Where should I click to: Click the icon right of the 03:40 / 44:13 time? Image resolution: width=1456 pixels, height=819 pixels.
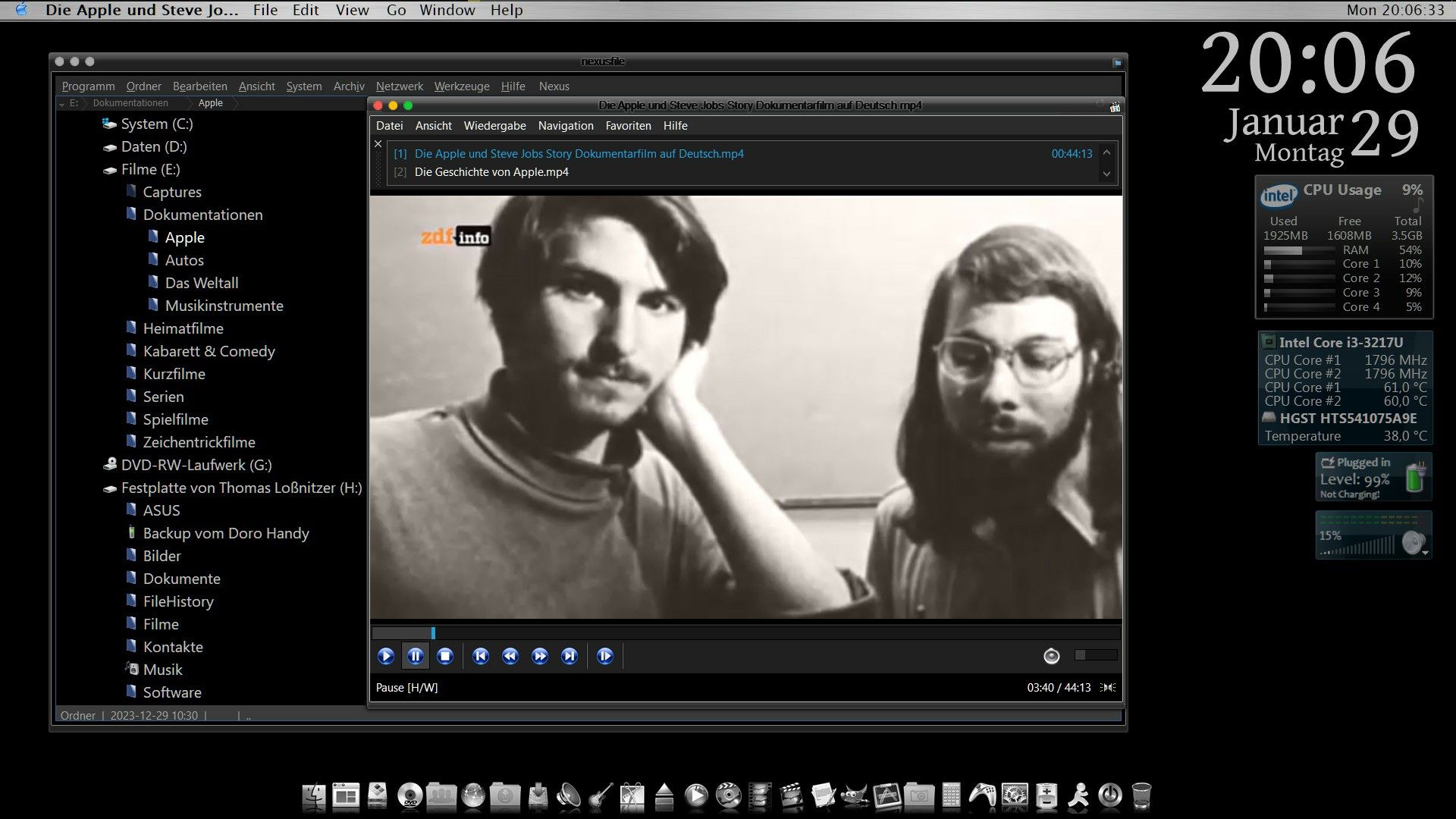[1108, 688]
